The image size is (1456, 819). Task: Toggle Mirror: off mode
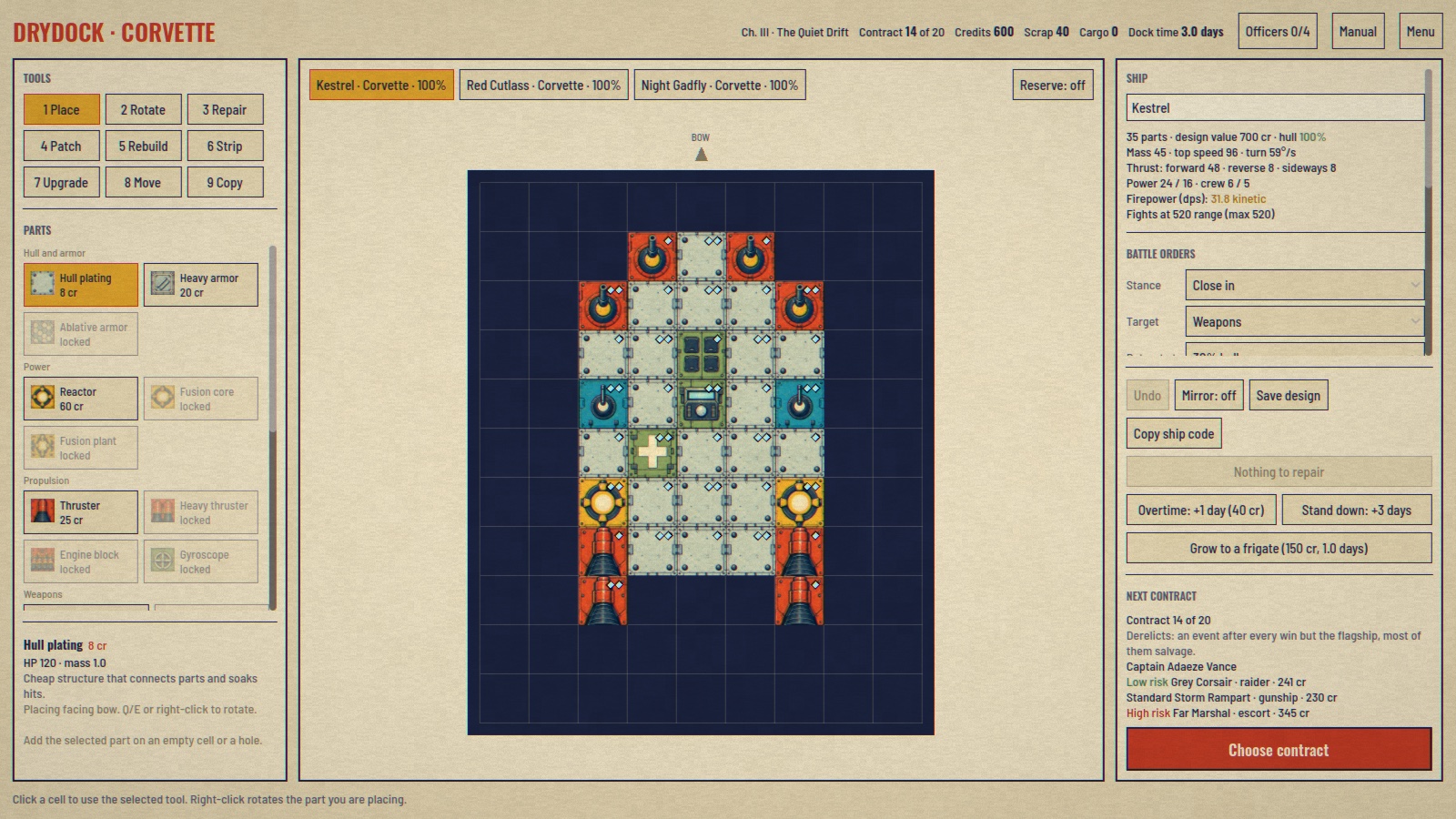(x=1208, y=395)
